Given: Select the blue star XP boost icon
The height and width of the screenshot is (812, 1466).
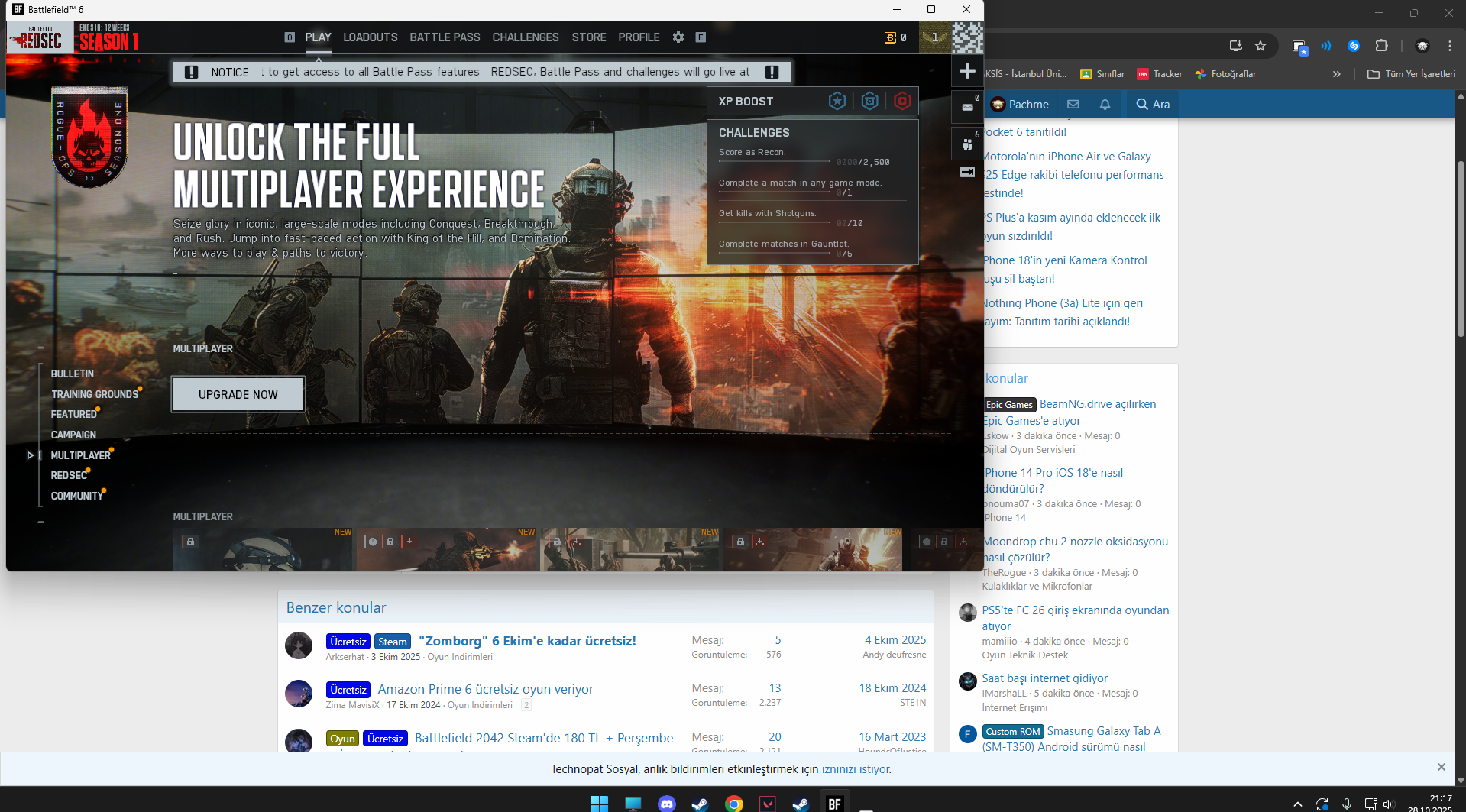Looking at the screenshot, I should click(x=837, y=101).
